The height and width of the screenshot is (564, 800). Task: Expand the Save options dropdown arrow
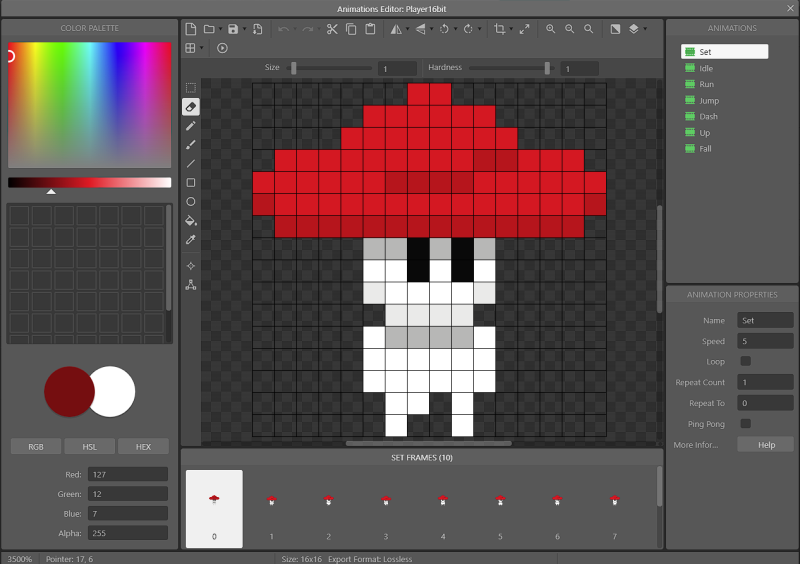coord(244,29)
